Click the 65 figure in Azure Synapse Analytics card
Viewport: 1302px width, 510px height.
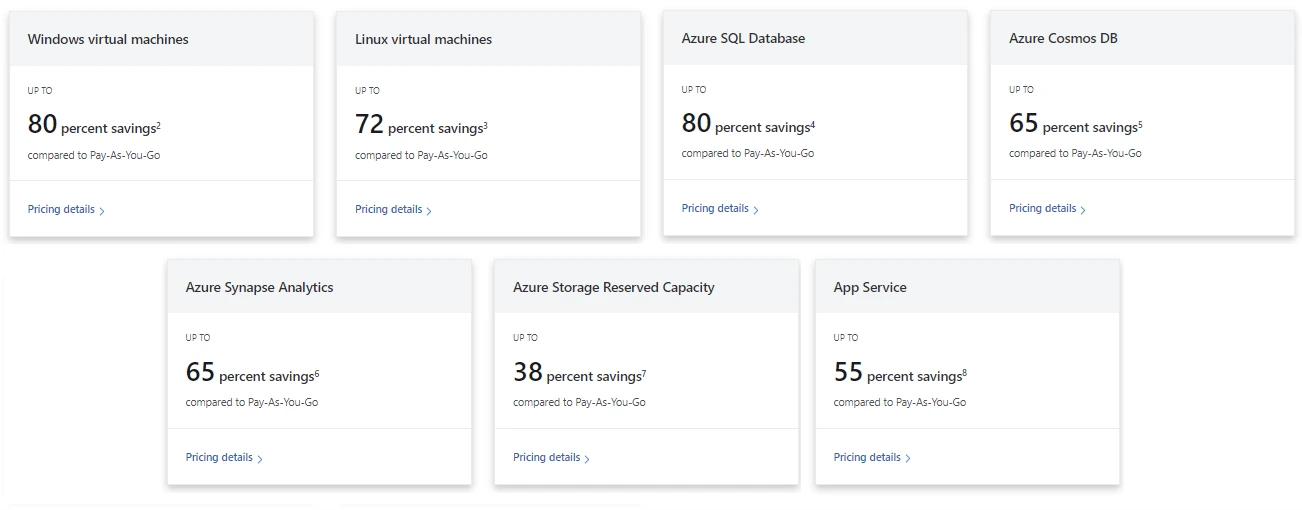(200, 373)
